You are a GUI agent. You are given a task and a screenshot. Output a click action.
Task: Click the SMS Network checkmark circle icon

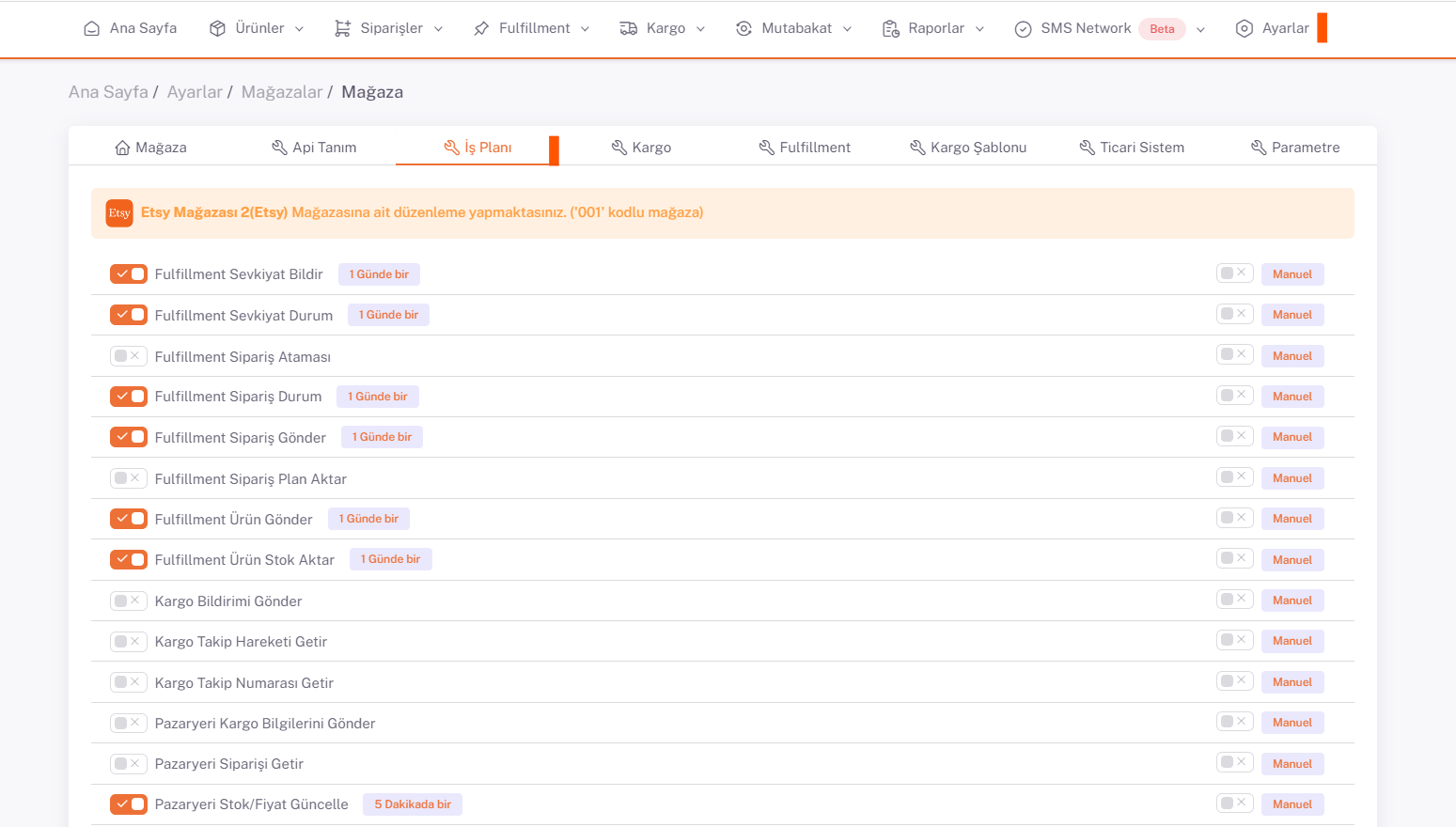[1024, 29]
